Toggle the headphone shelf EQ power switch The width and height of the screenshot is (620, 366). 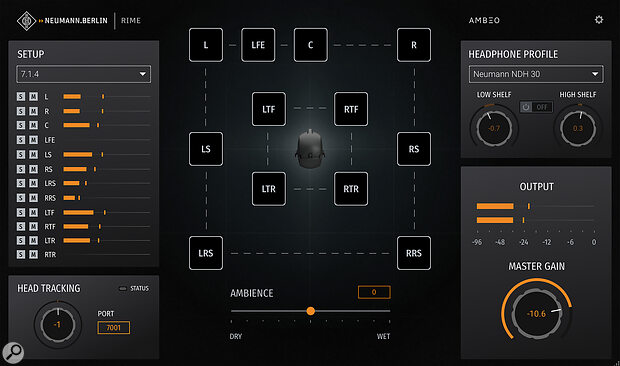536,107
